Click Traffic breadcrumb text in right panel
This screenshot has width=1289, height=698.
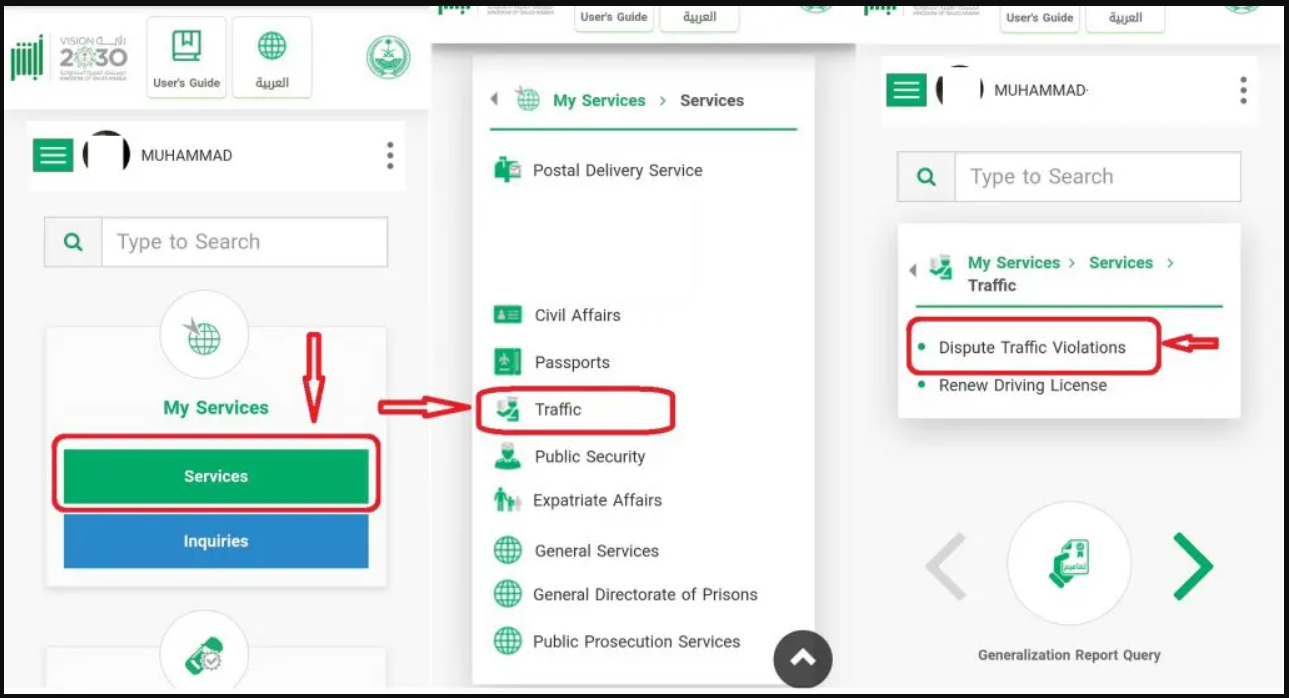[x=992, y=285]
